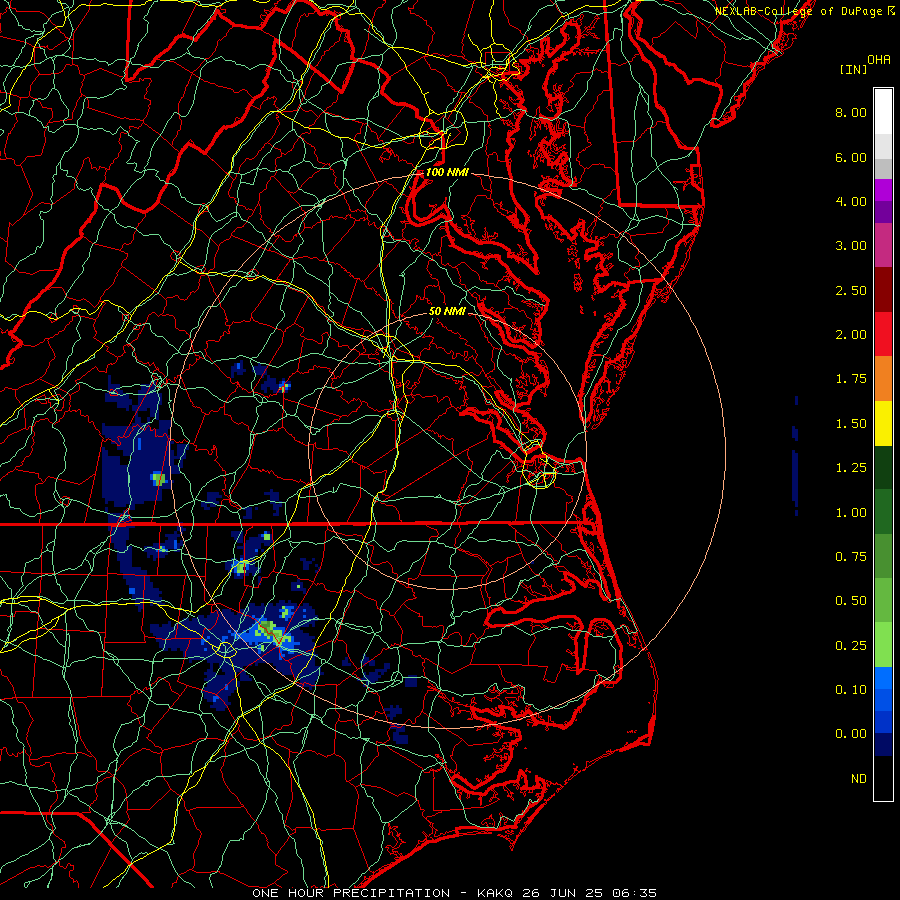This screenshot has height=900, width=900.
Task: Click the 1.00 legend value
Action: (851, 513)
